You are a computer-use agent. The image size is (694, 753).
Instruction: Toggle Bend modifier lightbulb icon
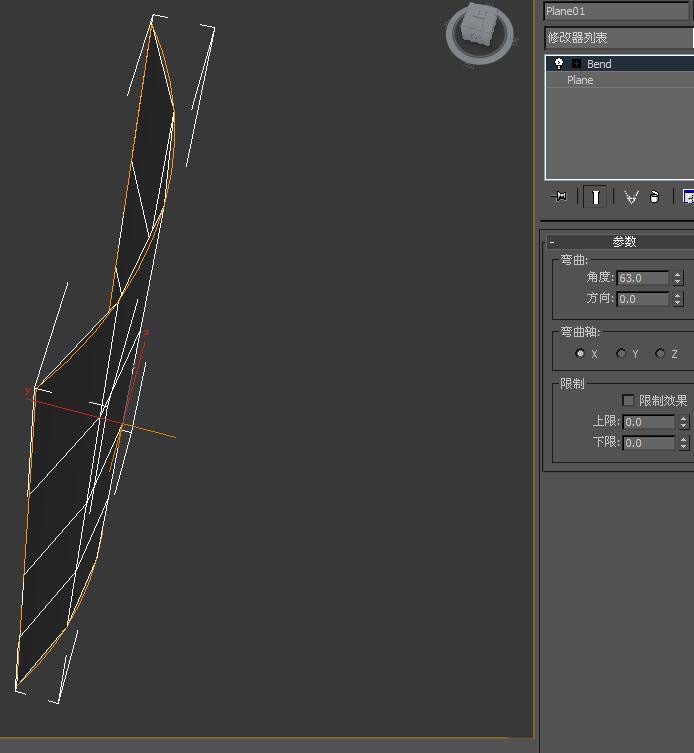coord(559,63)
